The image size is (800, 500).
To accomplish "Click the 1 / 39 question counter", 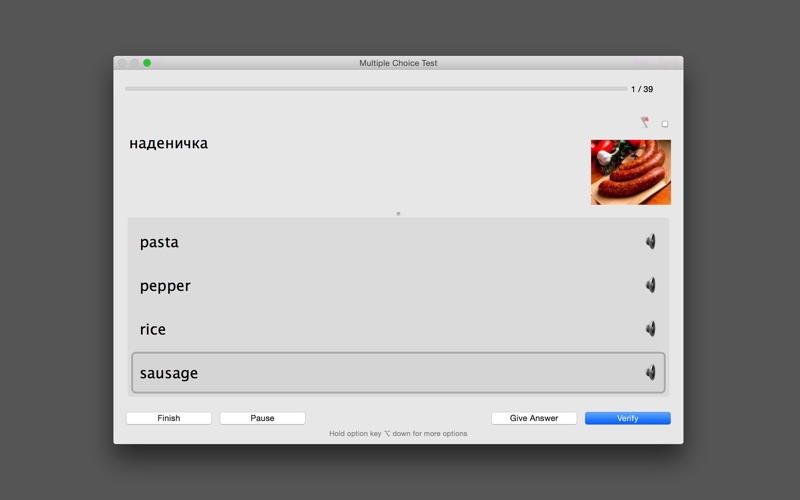I will pyautogui.click(x=642, y=89).
